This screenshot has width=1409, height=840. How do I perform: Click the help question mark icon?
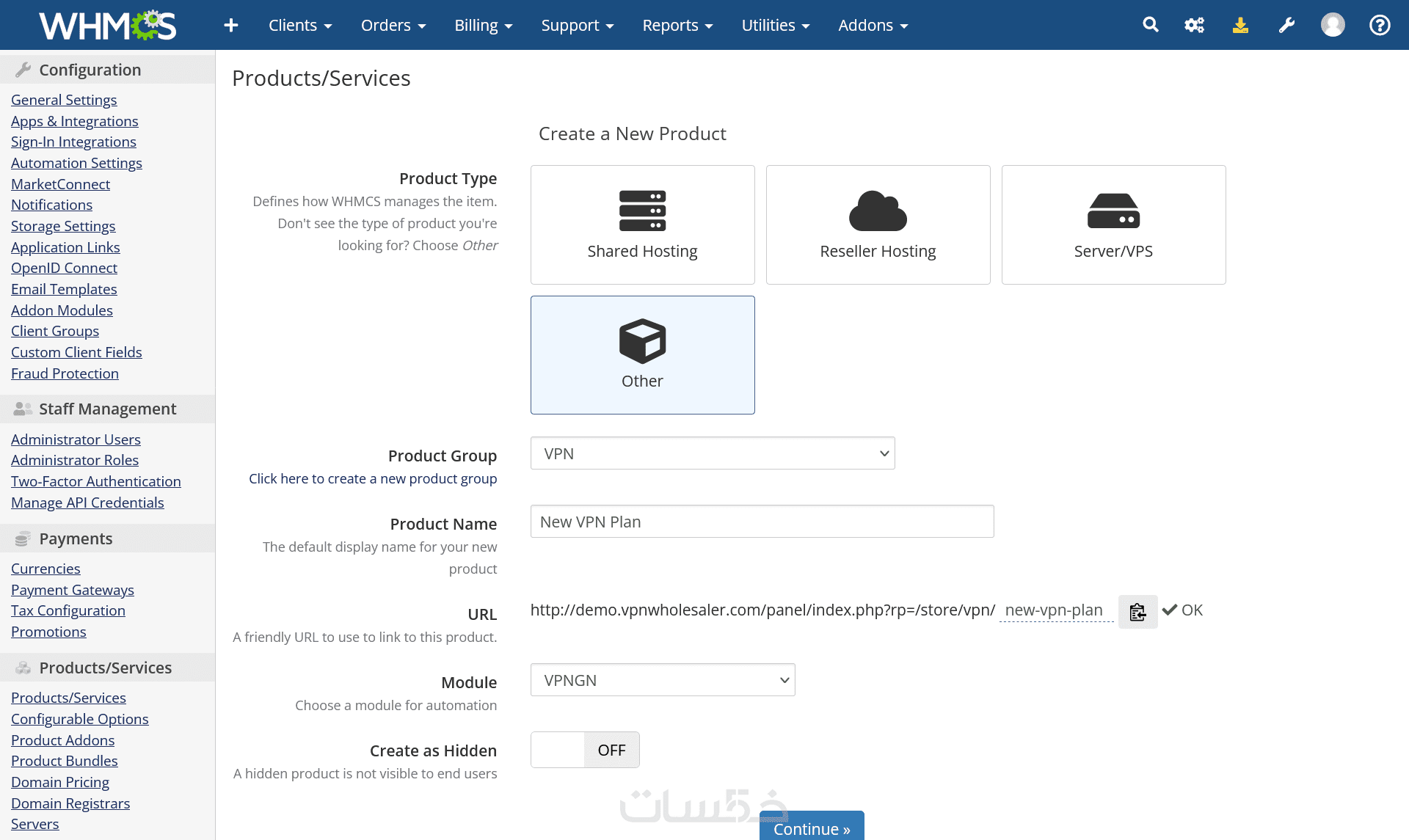1380,25
